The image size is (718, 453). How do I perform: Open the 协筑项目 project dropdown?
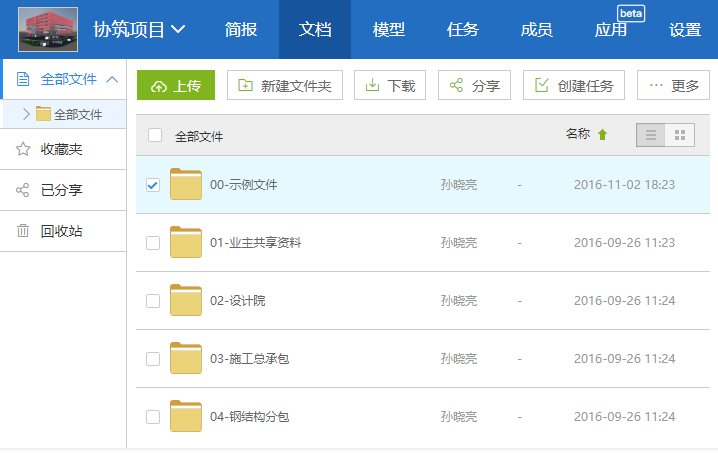tap(139, 29)
